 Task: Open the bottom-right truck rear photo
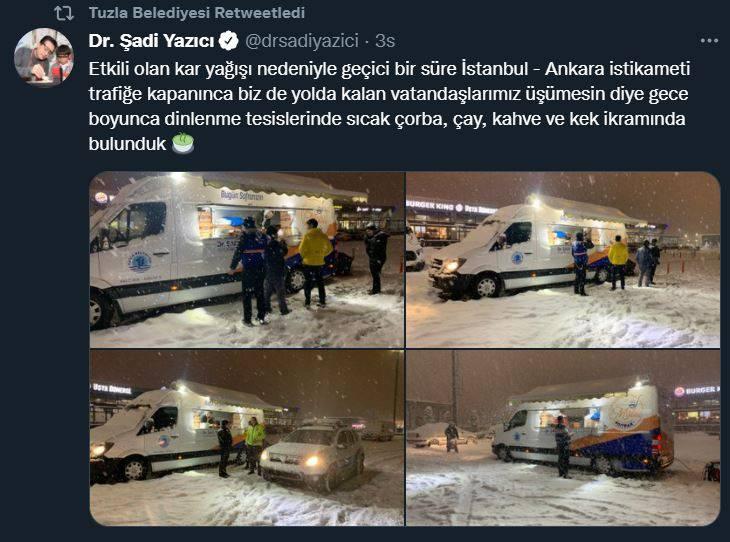[x=563, y=438]
